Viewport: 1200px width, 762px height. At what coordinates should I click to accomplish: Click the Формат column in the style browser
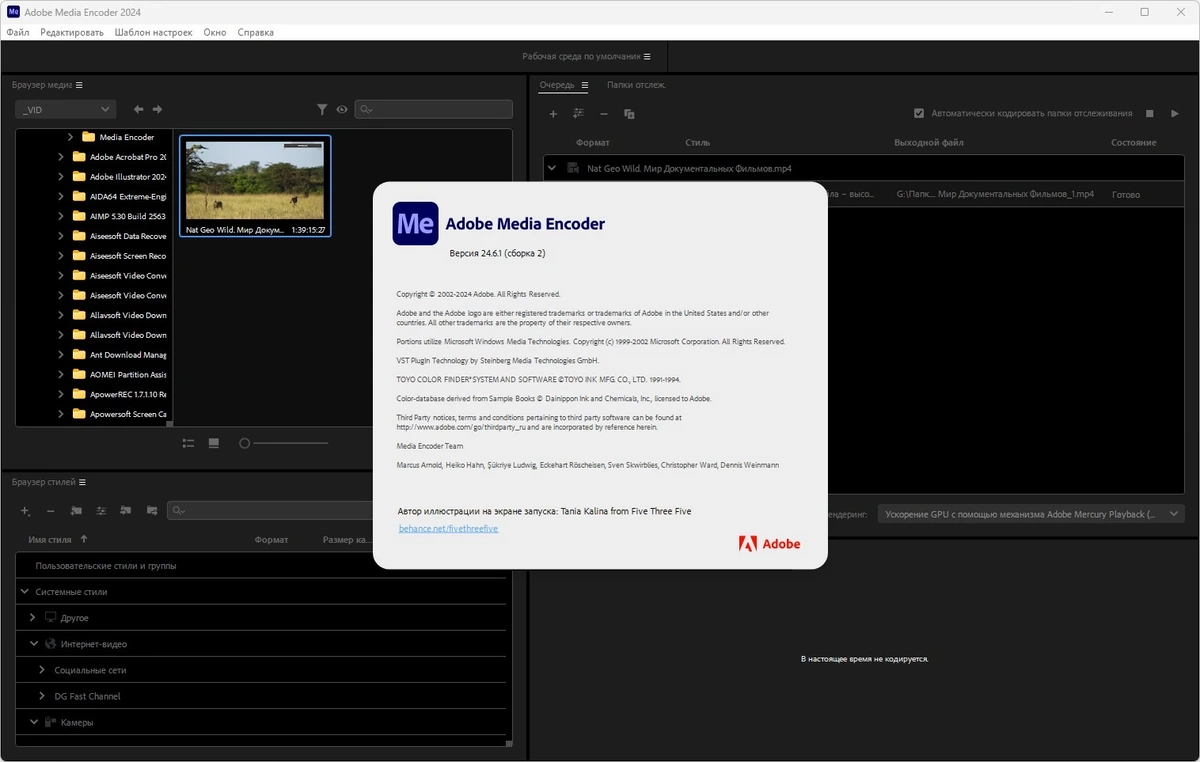coord(271,540)
